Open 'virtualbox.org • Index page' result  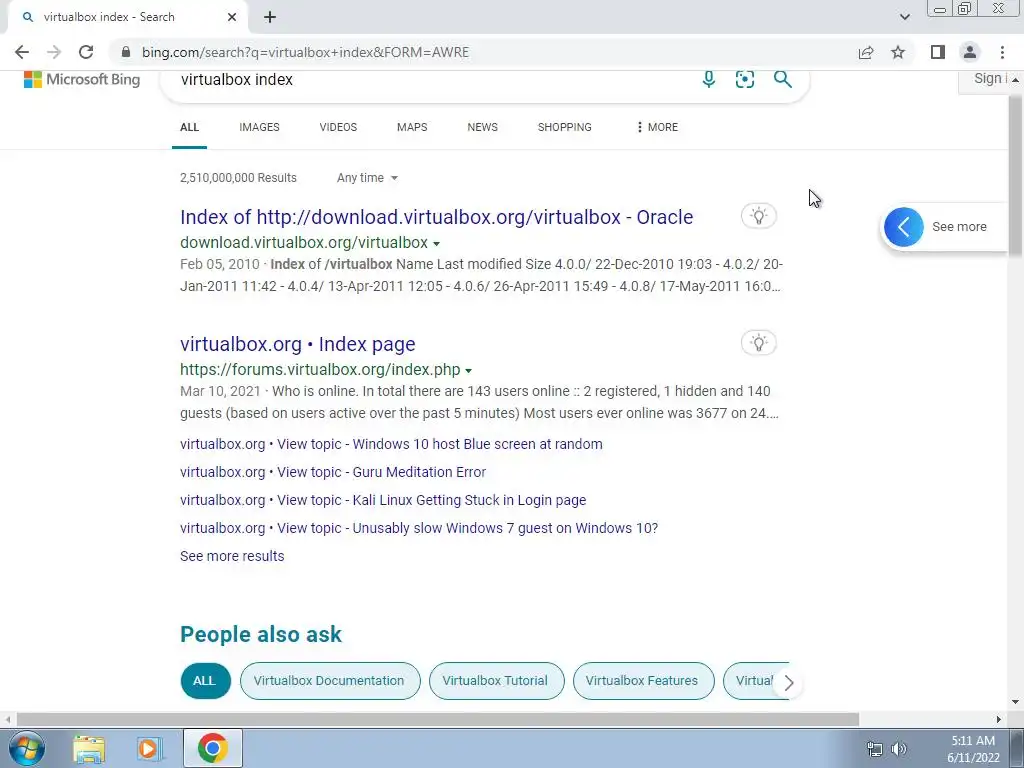click(298, 344)
